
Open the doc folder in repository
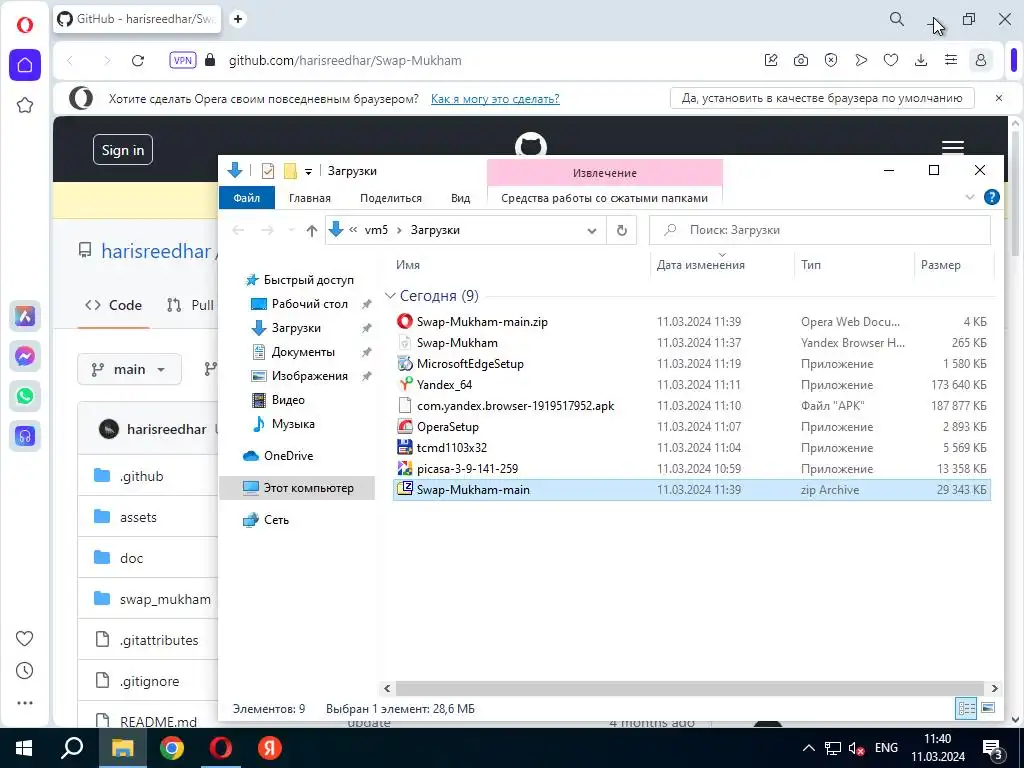pos(131,558)
